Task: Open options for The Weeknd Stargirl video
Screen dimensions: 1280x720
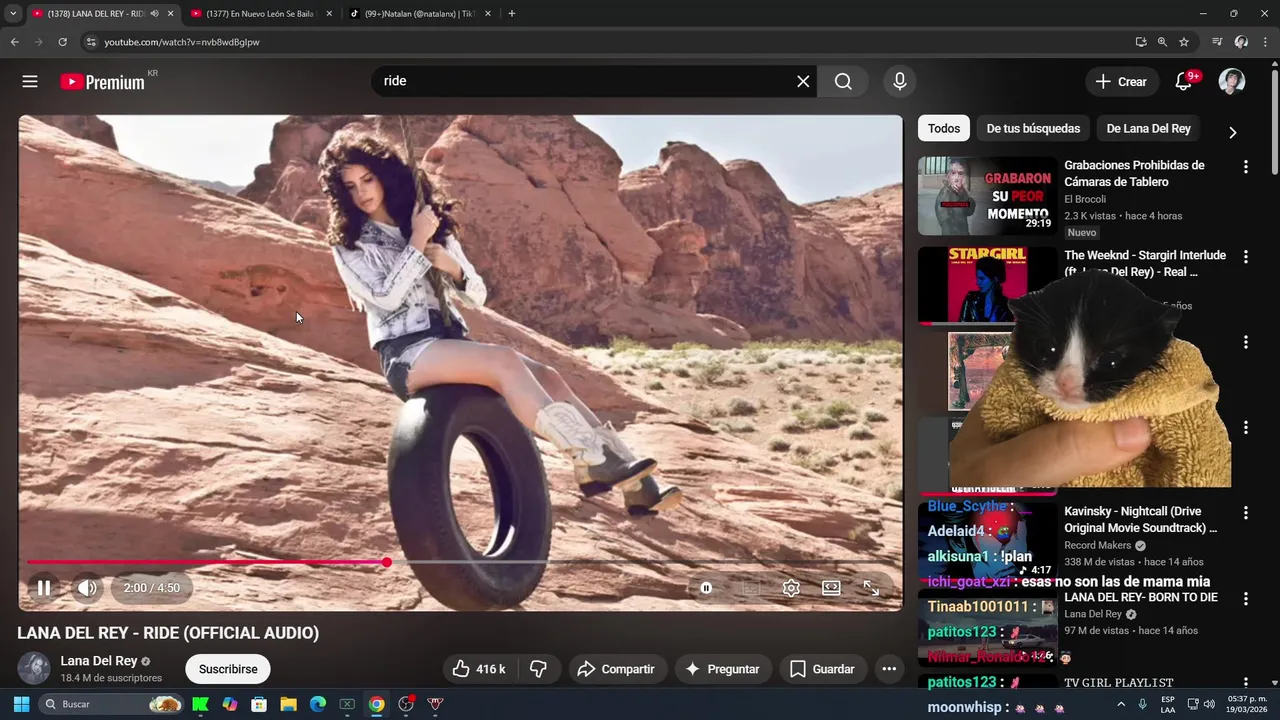Action: [1245, 257]
